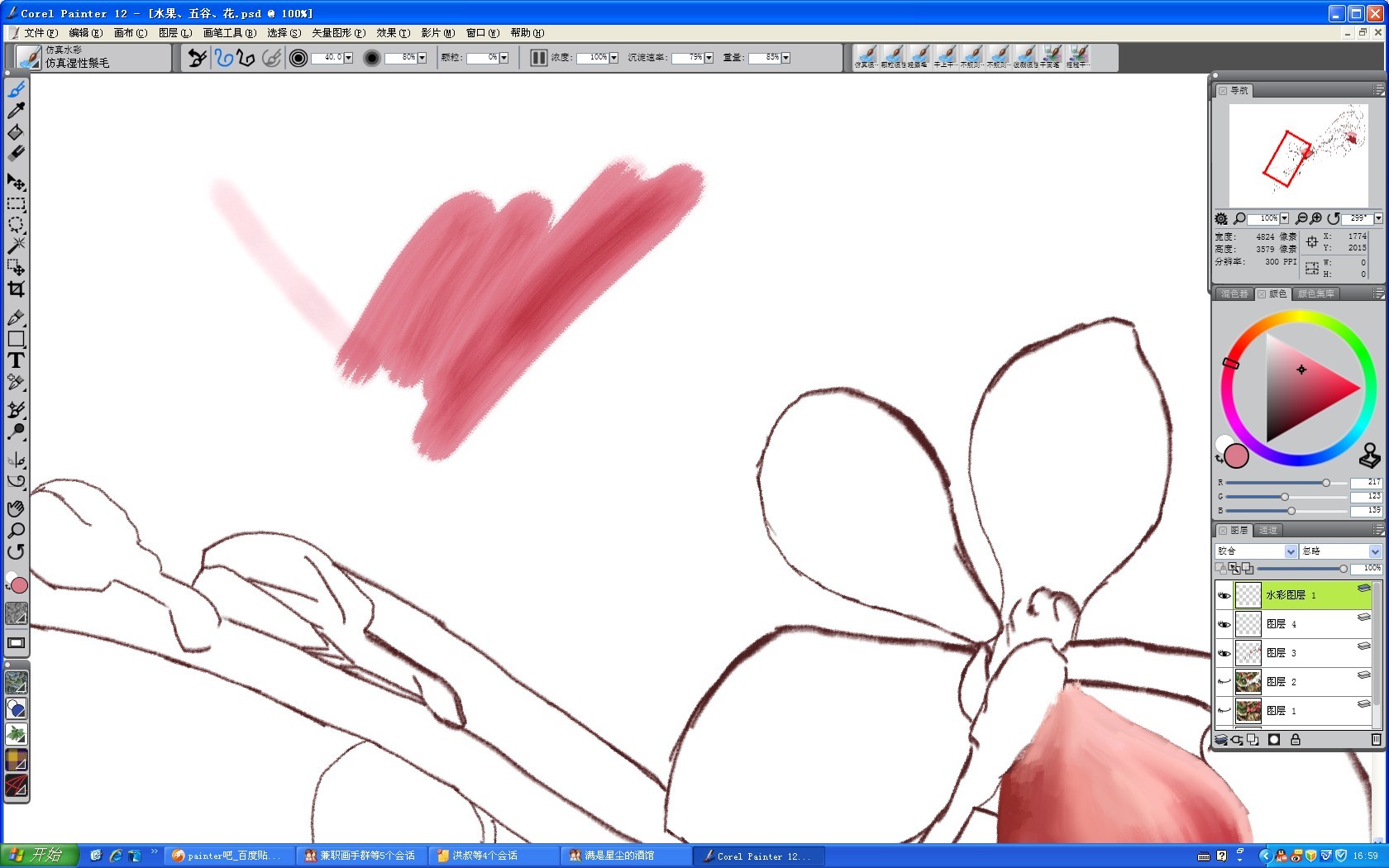Pick the Magnifier tool in the toolbox
Image resolution: width=1389 pixels, height=868 pixels.
coord(17,531)
